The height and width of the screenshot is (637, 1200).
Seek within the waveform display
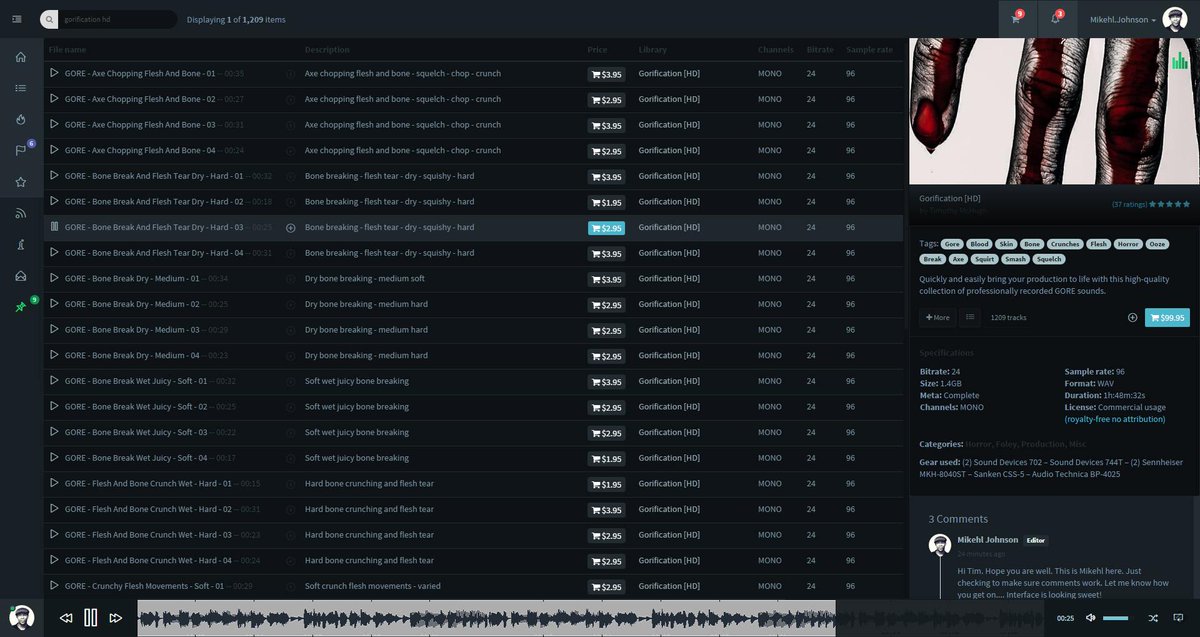pos(590,618)
